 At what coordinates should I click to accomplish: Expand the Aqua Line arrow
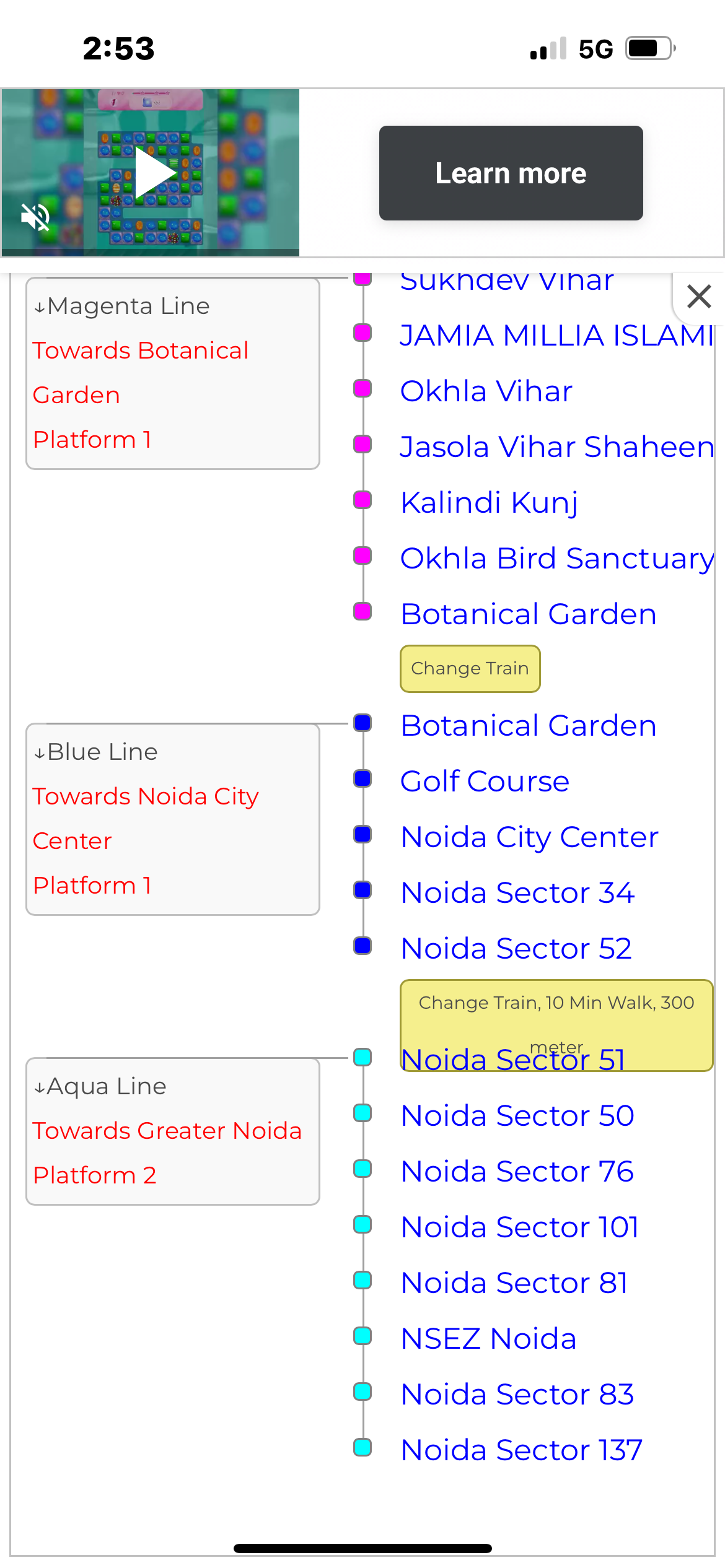[40, 1087]
